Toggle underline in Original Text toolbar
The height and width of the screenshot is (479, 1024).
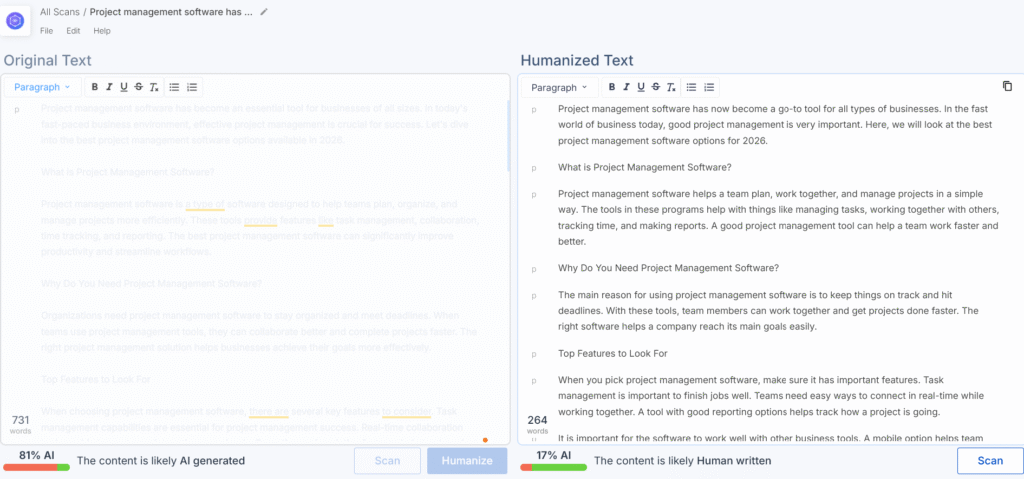click(x=123, y=87)
